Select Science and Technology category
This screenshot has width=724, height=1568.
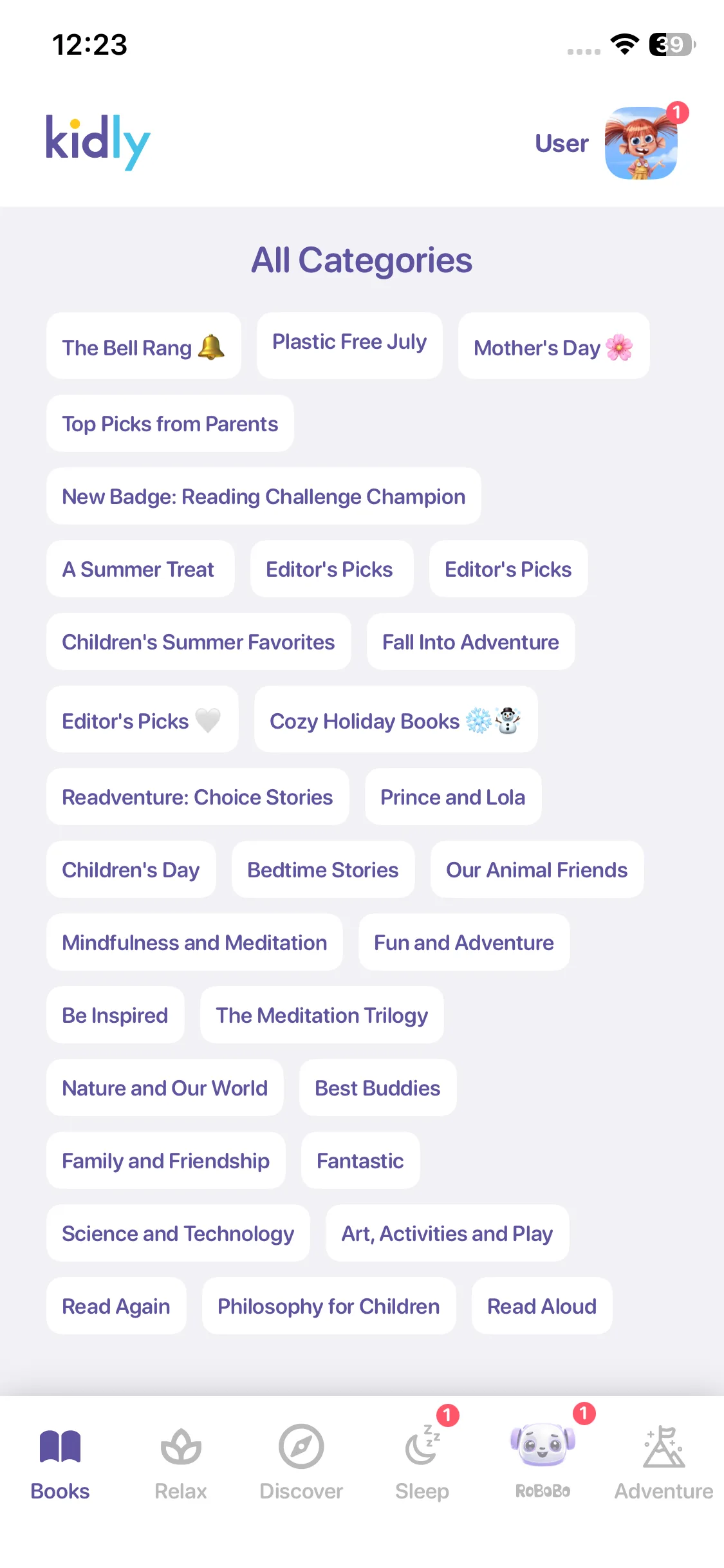[x=178, y=1233]
